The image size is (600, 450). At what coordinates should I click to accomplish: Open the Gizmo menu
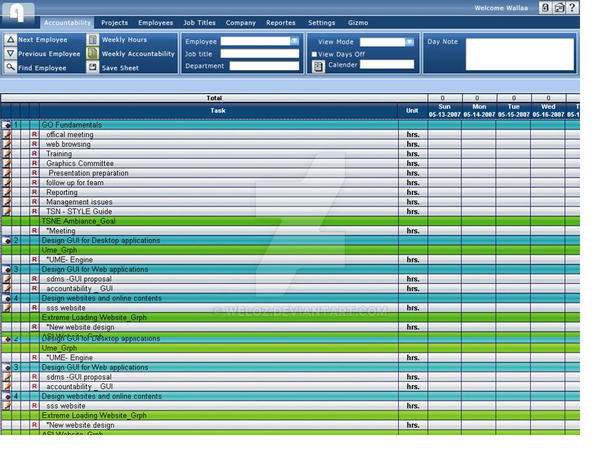(x=358, y=23)
